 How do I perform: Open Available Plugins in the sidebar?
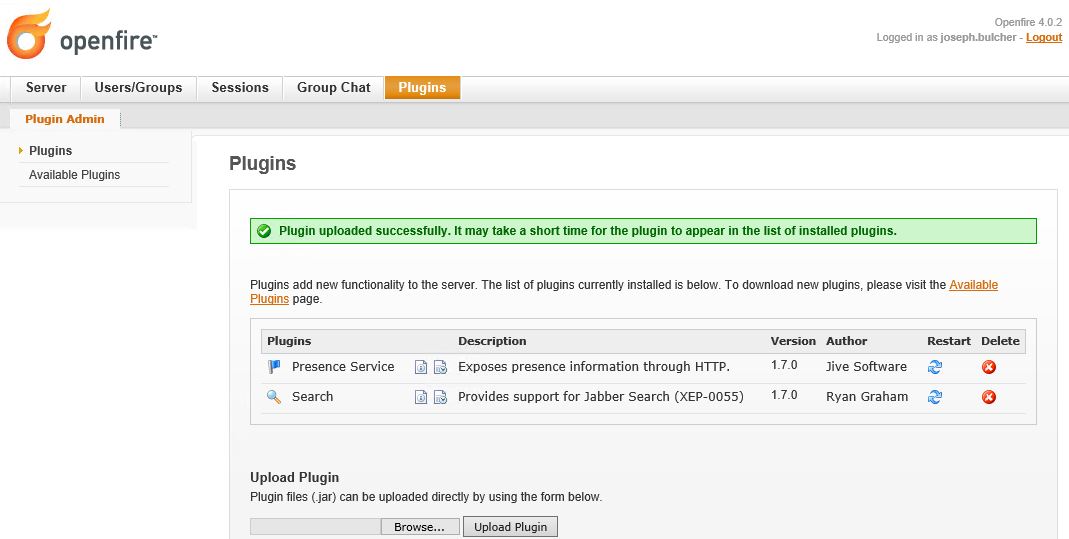(x=74, y=175)
